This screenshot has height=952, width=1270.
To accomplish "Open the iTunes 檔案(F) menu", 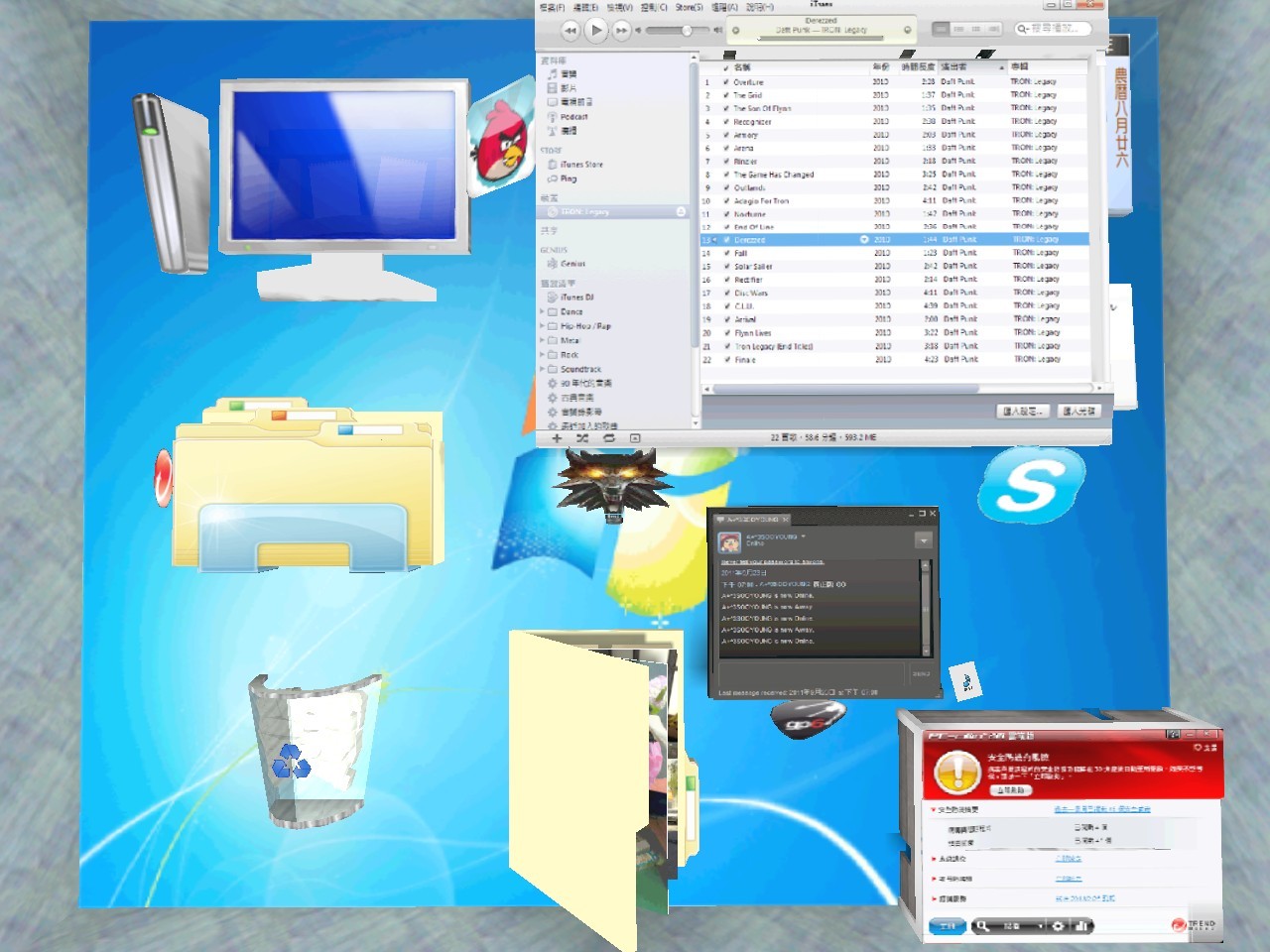I will pyautogui.click(x=552, y=7).
